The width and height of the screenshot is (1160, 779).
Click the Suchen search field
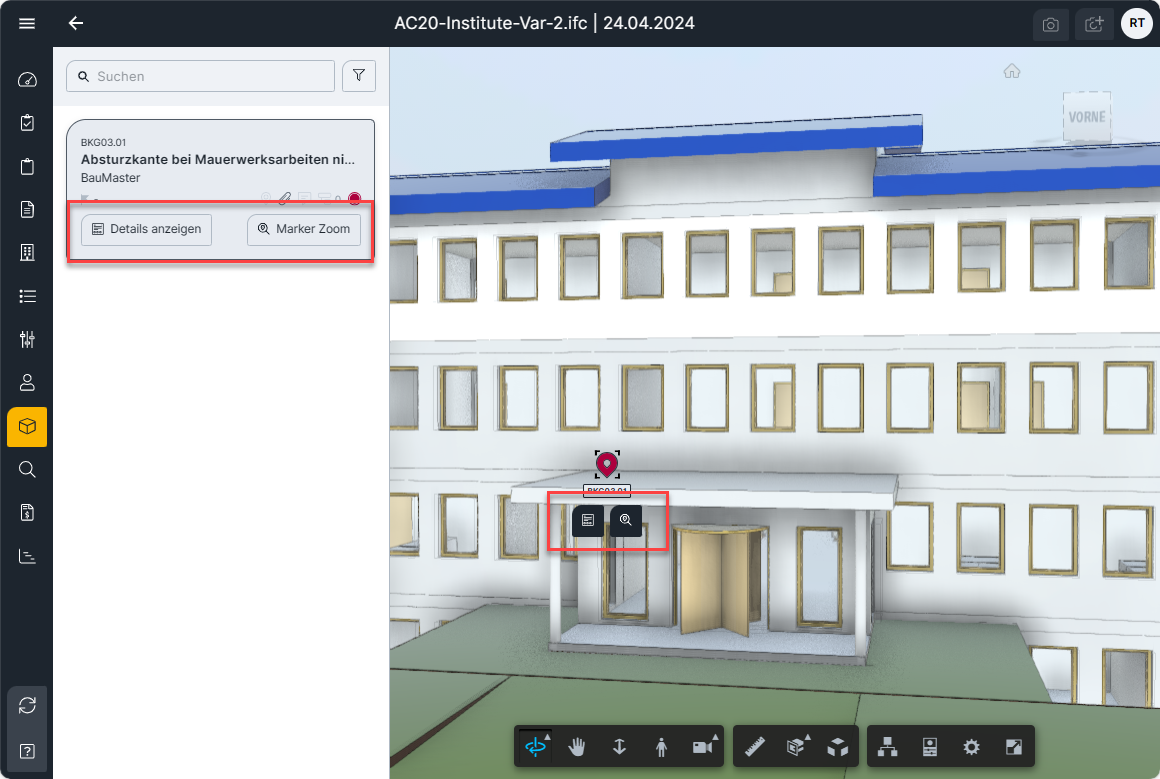point(200,76)
